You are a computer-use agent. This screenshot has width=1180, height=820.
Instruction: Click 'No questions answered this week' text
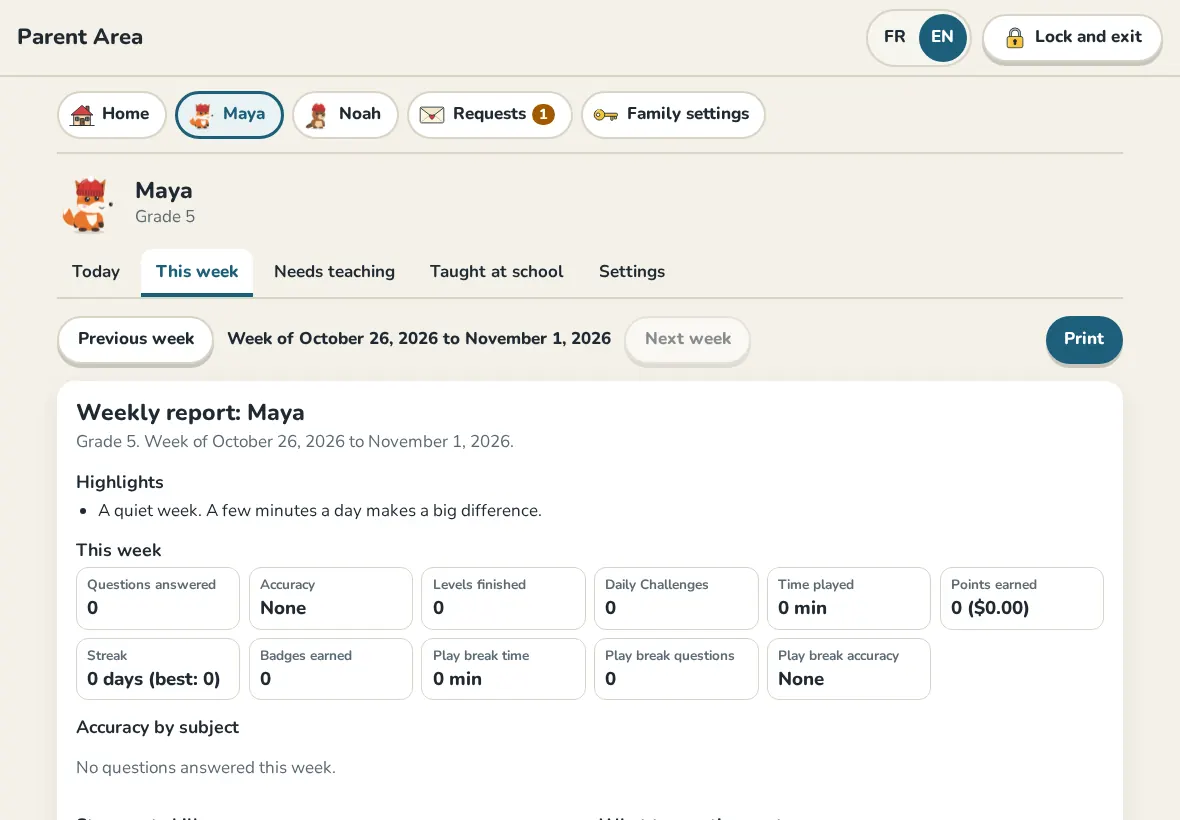pyautogui.click(x=205, y=767)
